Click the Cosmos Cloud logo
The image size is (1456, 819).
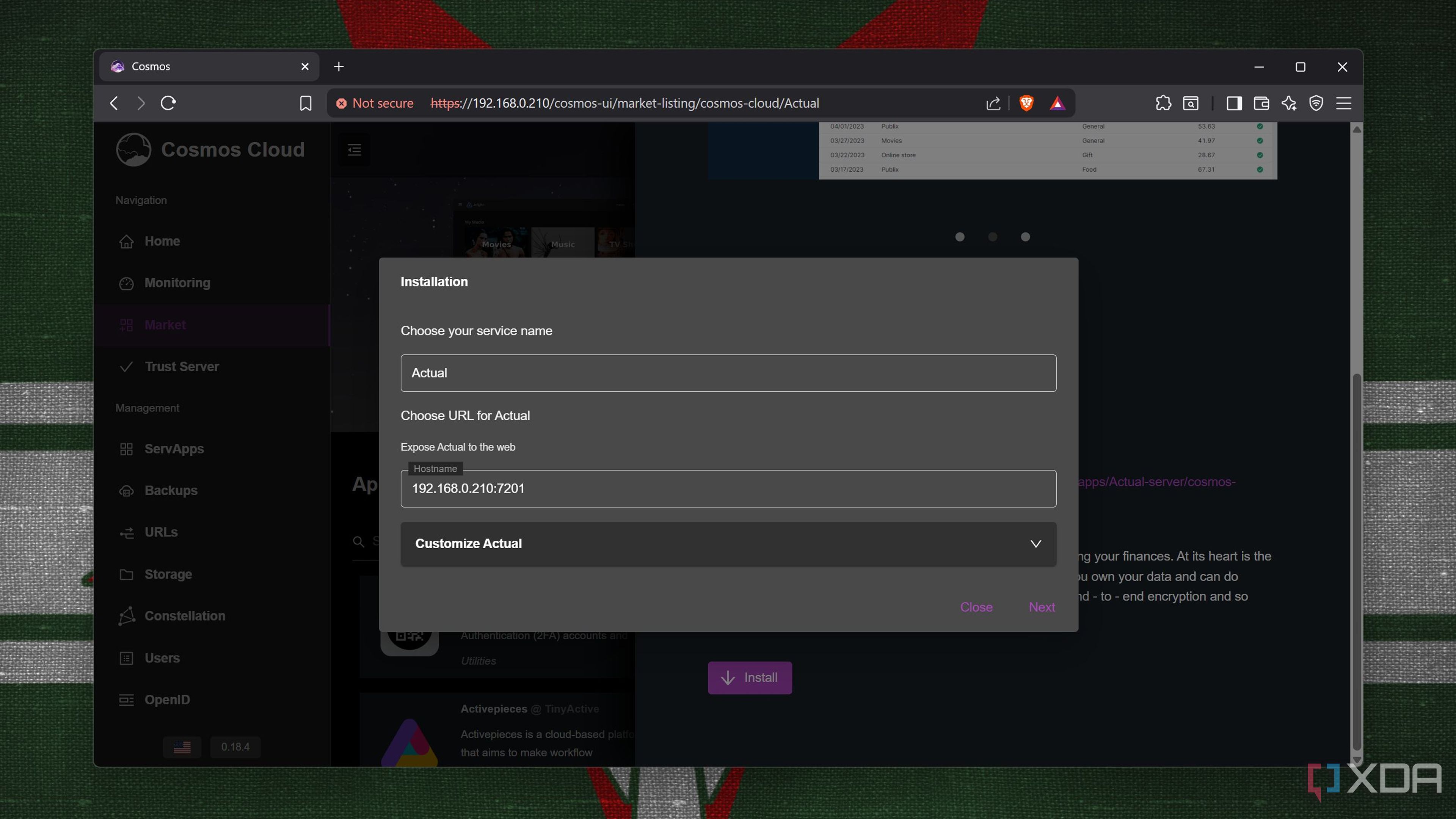210,150
